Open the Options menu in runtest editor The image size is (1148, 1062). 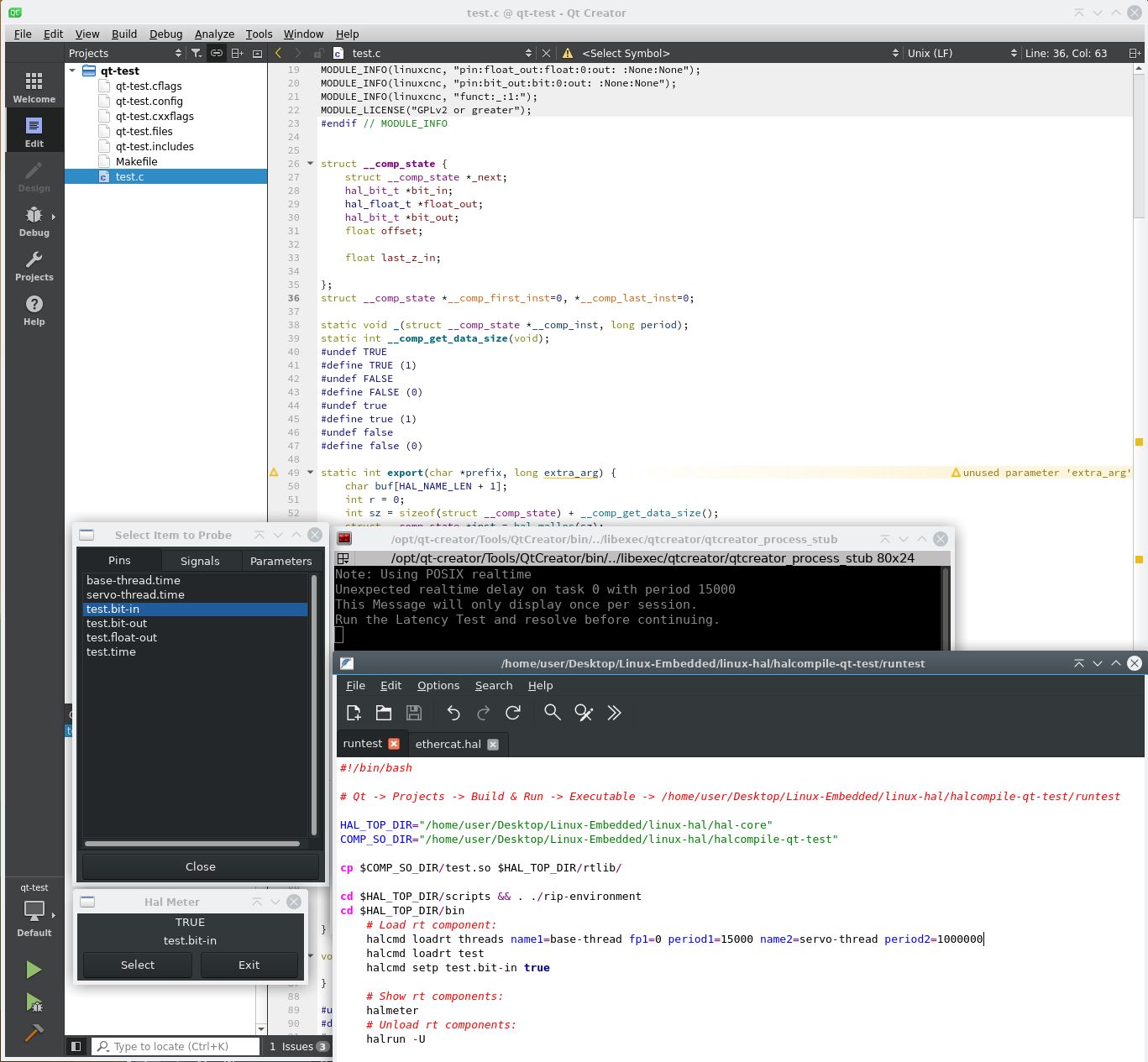(x=438, y=686)
